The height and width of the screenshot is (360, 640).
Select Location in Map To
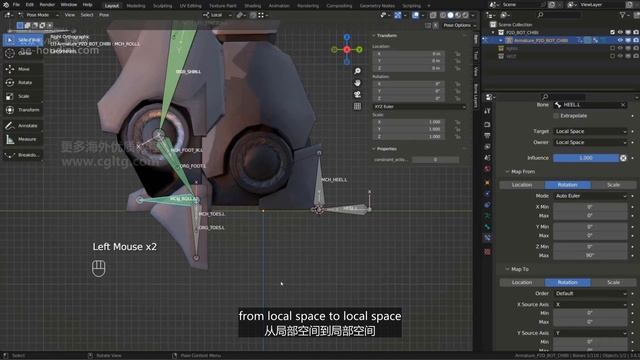click(522, 282)
